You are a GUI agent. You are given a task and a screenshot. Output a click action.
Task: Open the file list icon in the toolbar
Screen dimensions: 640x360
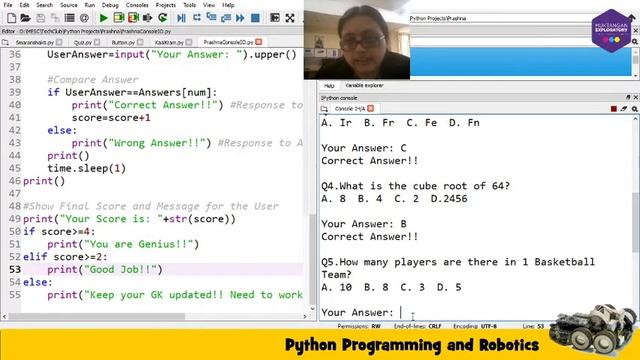pyautogui.click(x=69, y=18)
